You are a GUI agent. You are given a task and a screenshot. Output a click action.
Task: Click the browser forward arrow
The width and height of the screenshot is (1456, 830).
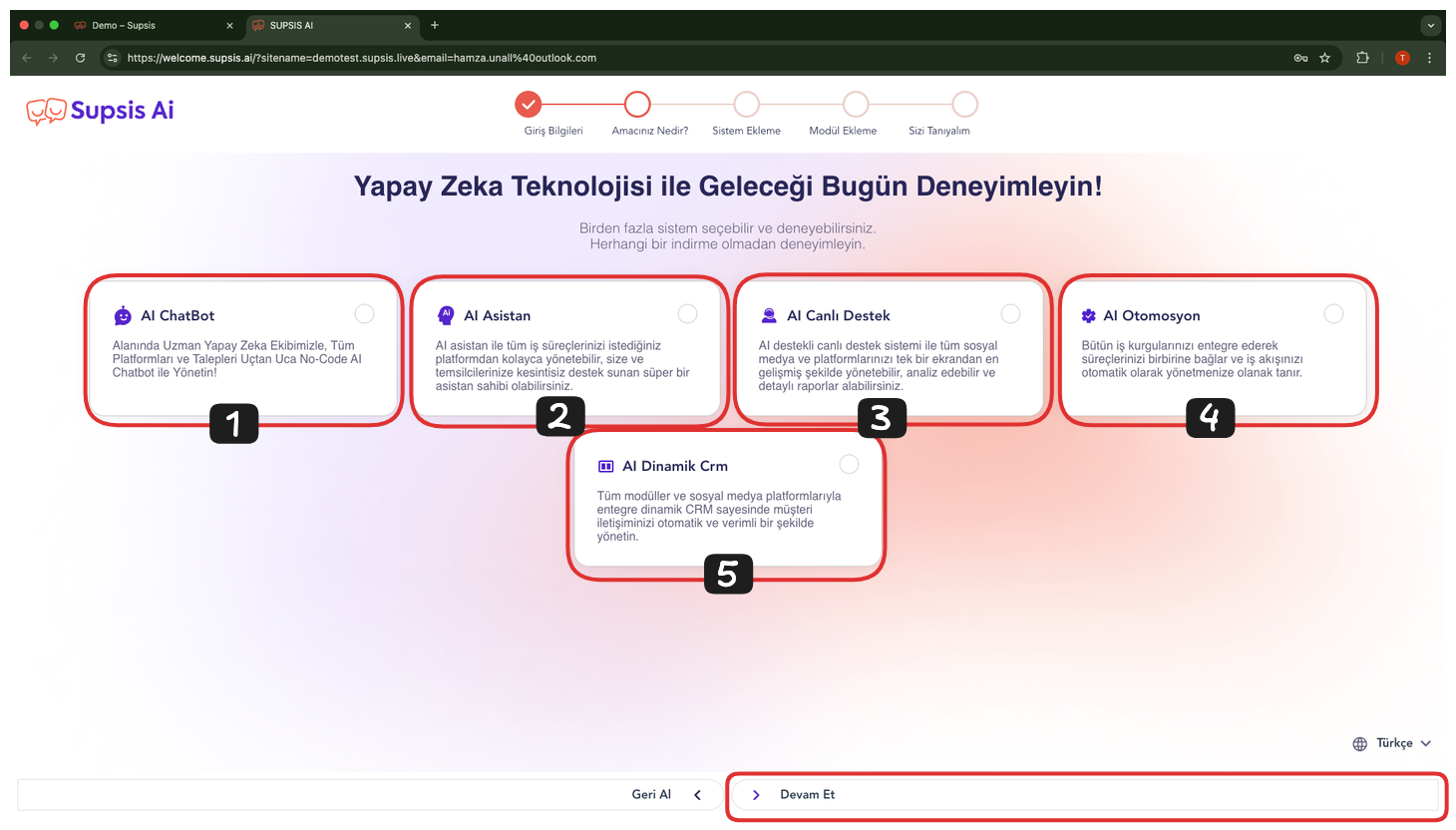click(54, 58)
